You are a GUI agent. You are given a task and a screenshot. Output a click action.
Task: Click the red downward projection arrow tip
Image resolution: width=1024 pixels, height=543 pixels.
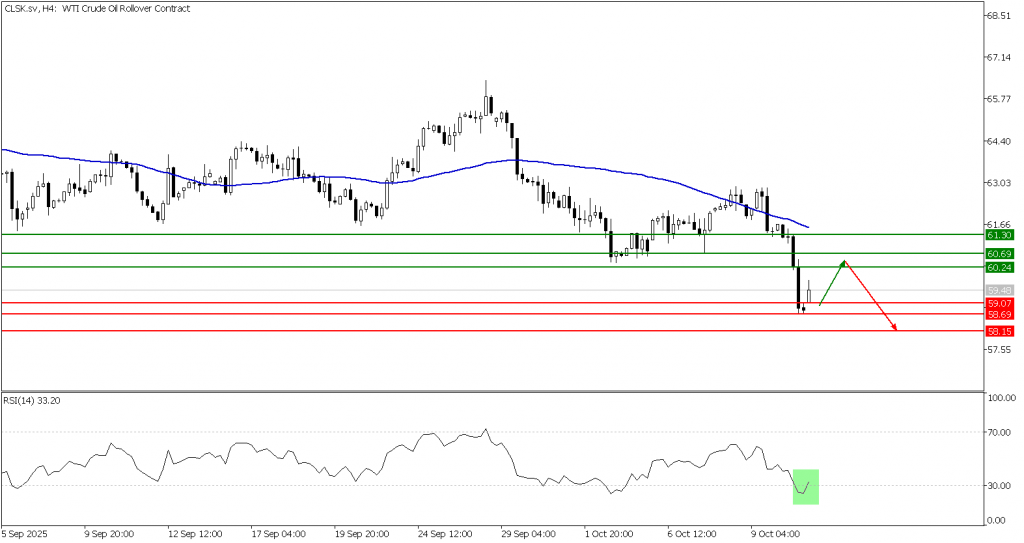pos(896,328)
